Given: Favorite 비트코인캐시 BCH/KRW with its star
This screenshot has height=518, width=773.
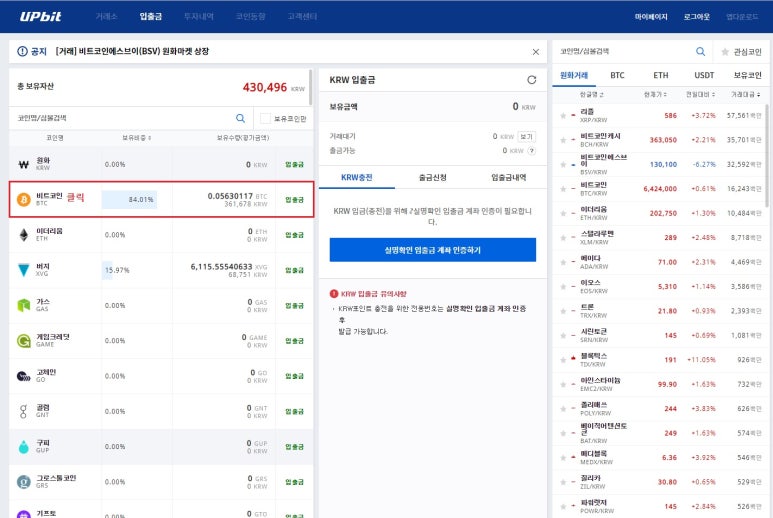Looking at the screenshot, I should pos(563,140).
